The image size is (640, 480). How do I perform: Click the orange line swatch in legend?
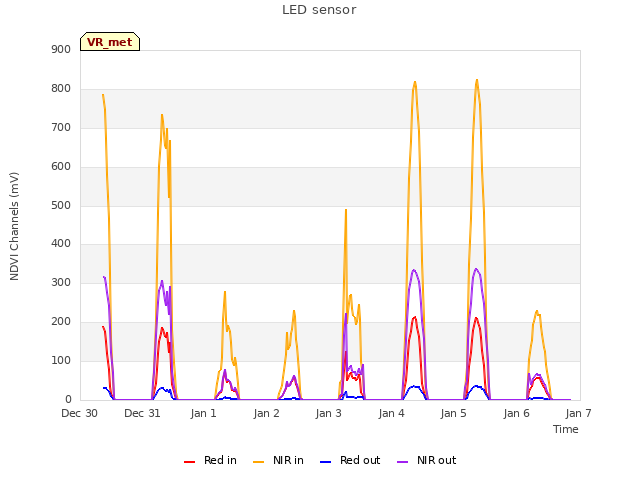pos(258,462)
